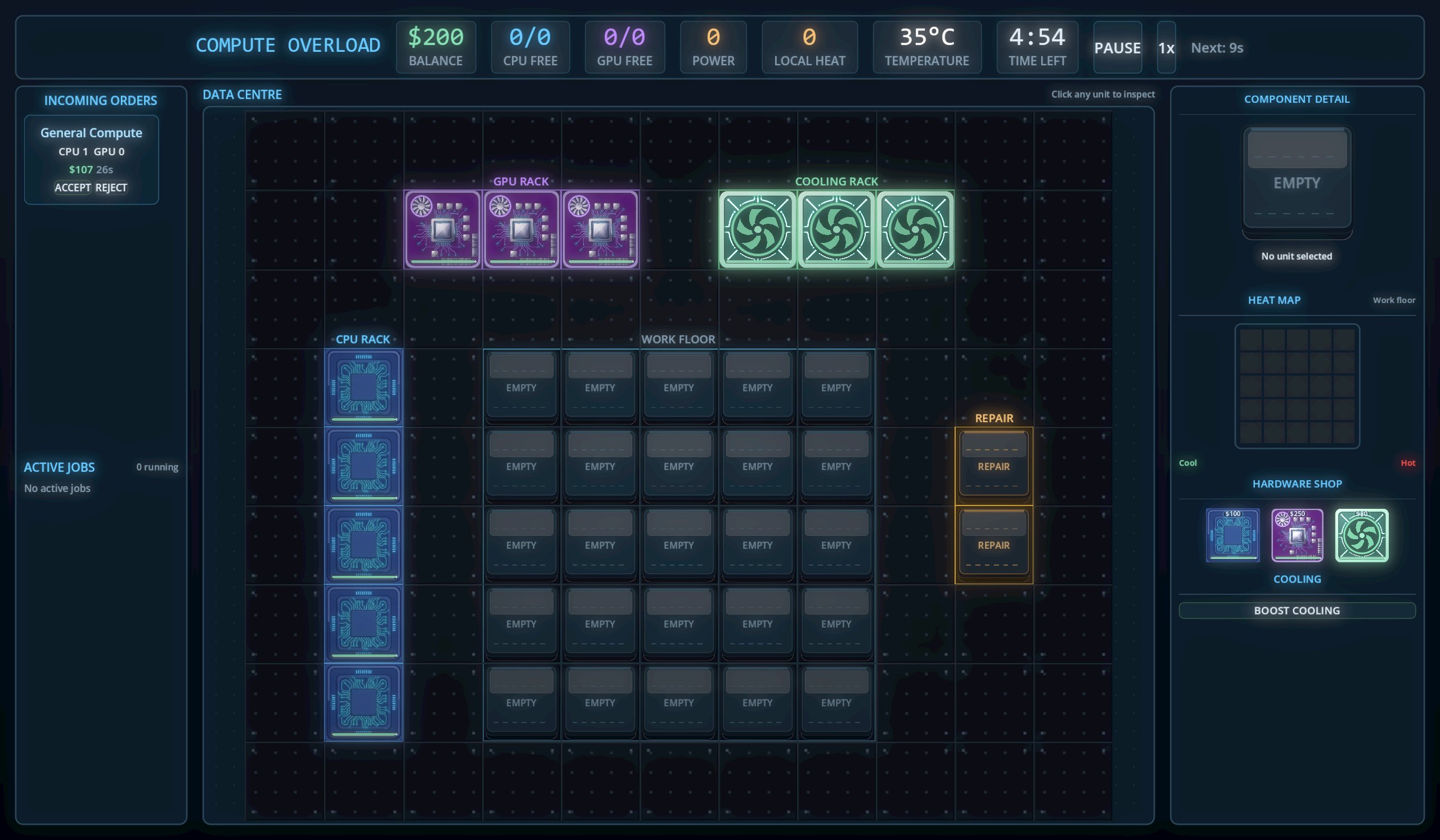This screenshot has height=840, width=1440.
Task: Select the cooling fan shop item
Action: coord(1362,535)
